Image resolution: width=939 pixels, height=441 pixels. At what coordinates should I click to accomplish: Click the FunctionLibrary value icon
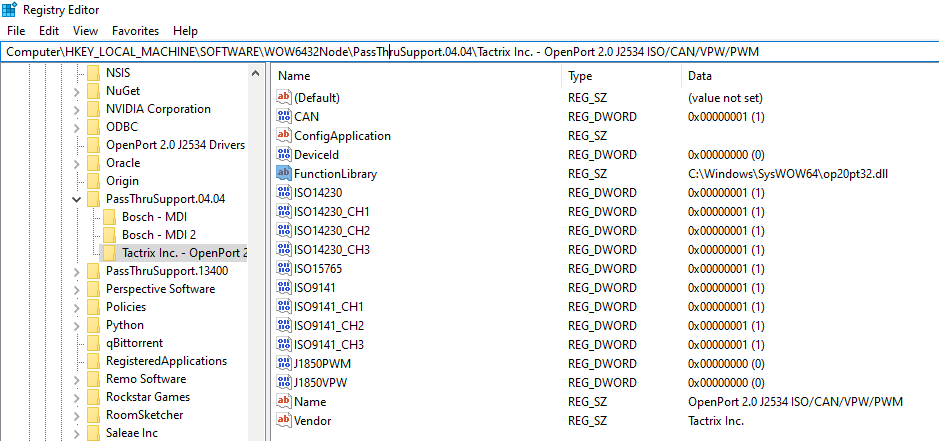[x=284, y=174]
